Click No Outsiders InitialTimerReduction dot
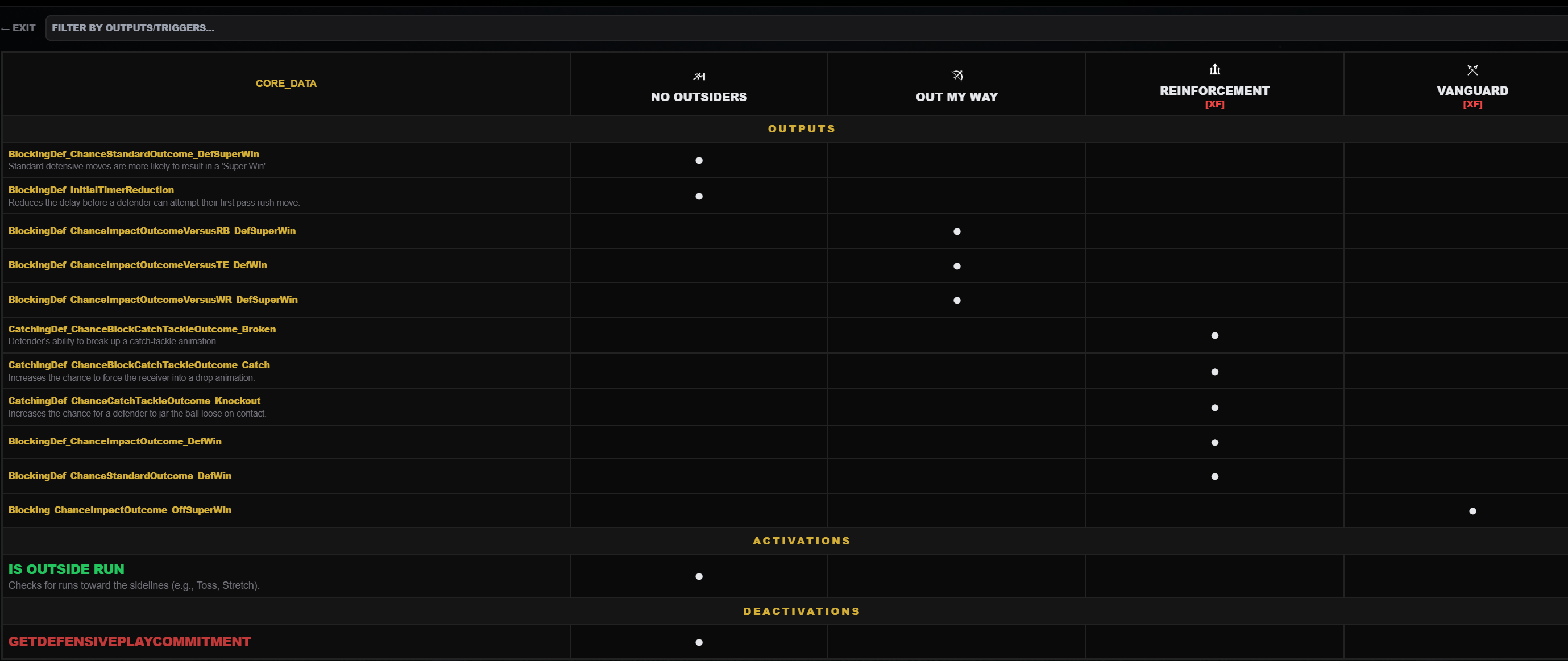Image resolution: width=1568 pixels, height=661 pixels. coord(699,197)
